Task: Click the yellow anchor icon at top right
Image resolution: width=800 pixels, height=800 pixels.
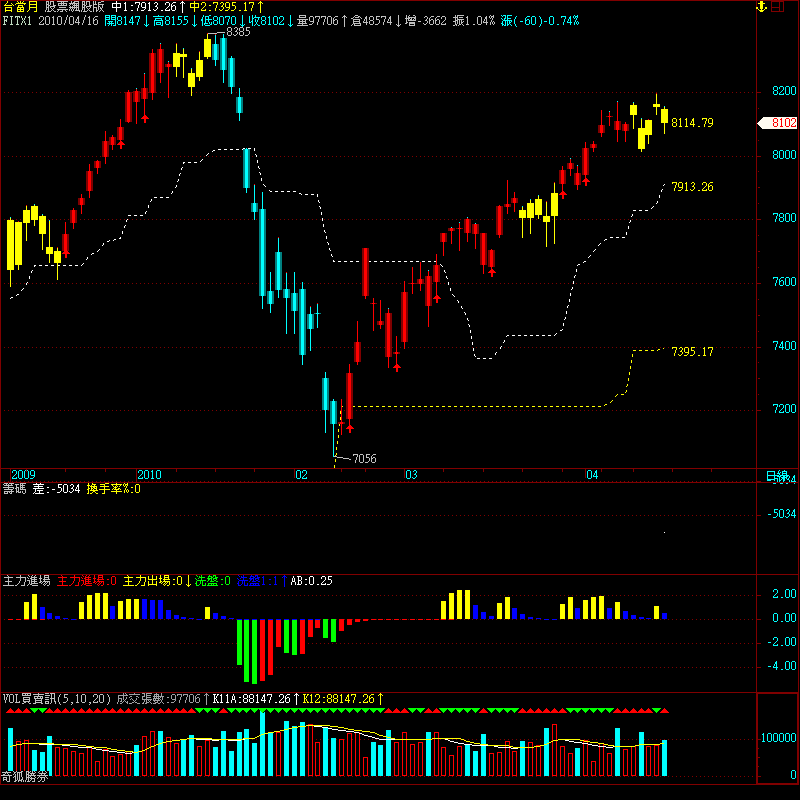Action: (761, 7)
